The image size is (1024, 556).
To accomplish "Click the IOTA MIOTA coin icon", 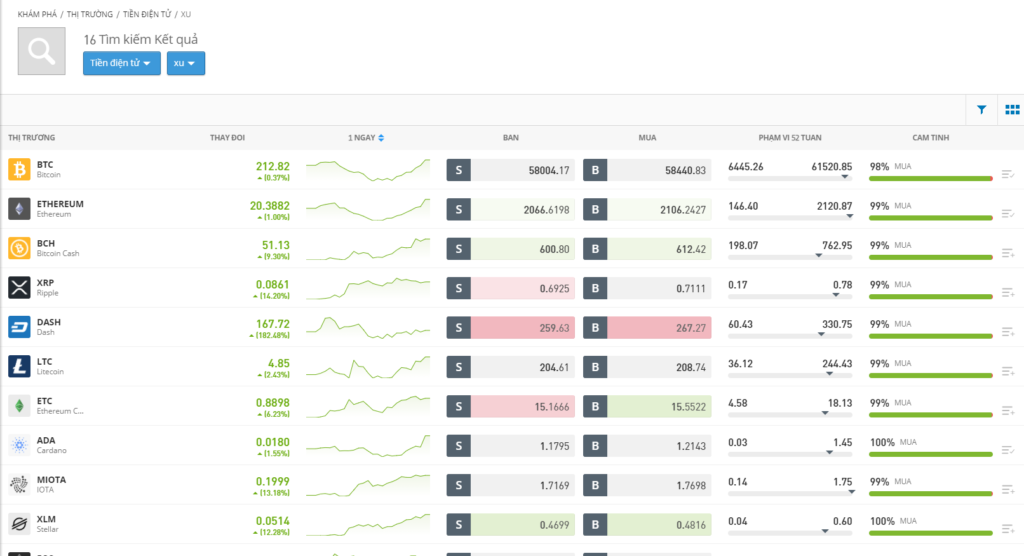I will (x=19, y=484).
